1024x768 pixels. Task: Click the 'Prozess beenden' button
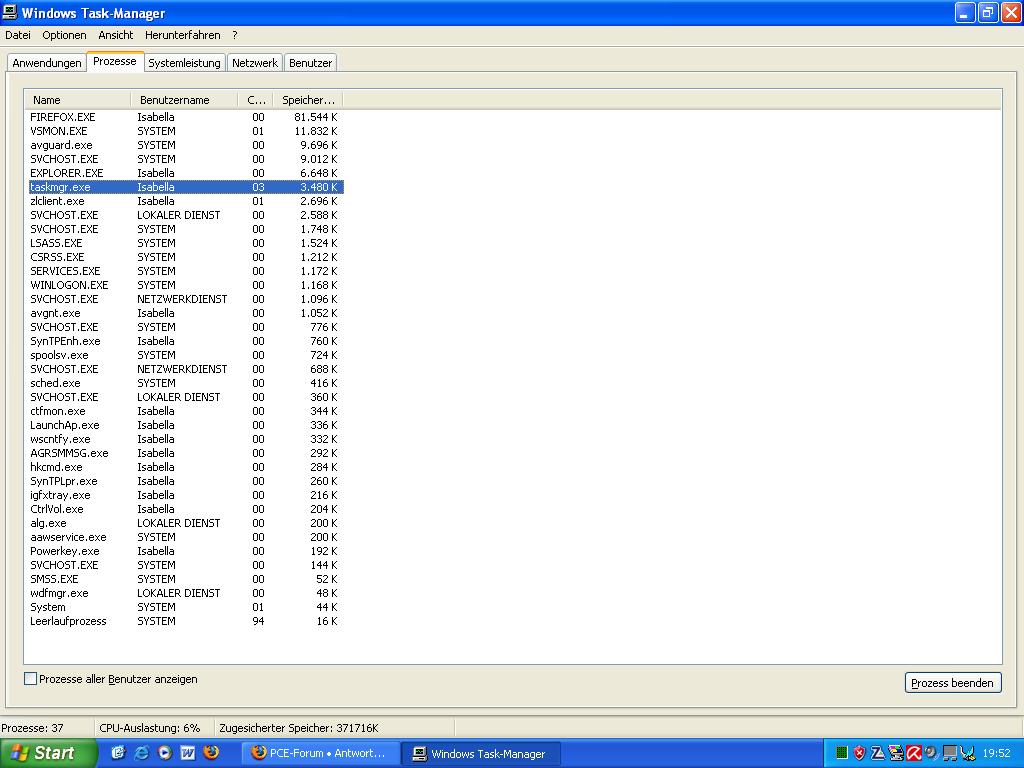click(952, 683)
